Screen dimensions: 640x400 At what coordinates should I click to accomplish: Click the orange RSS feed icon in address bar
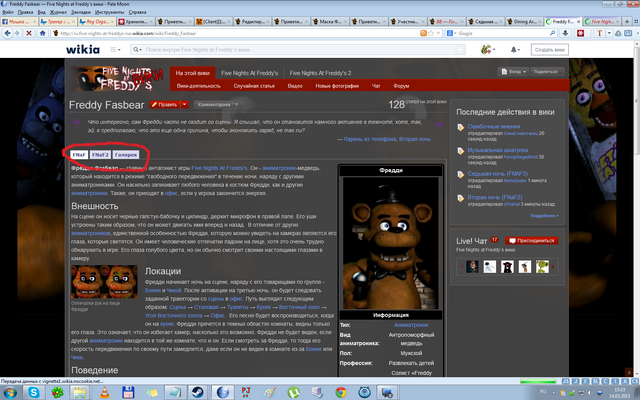click(x=423, y=33)
